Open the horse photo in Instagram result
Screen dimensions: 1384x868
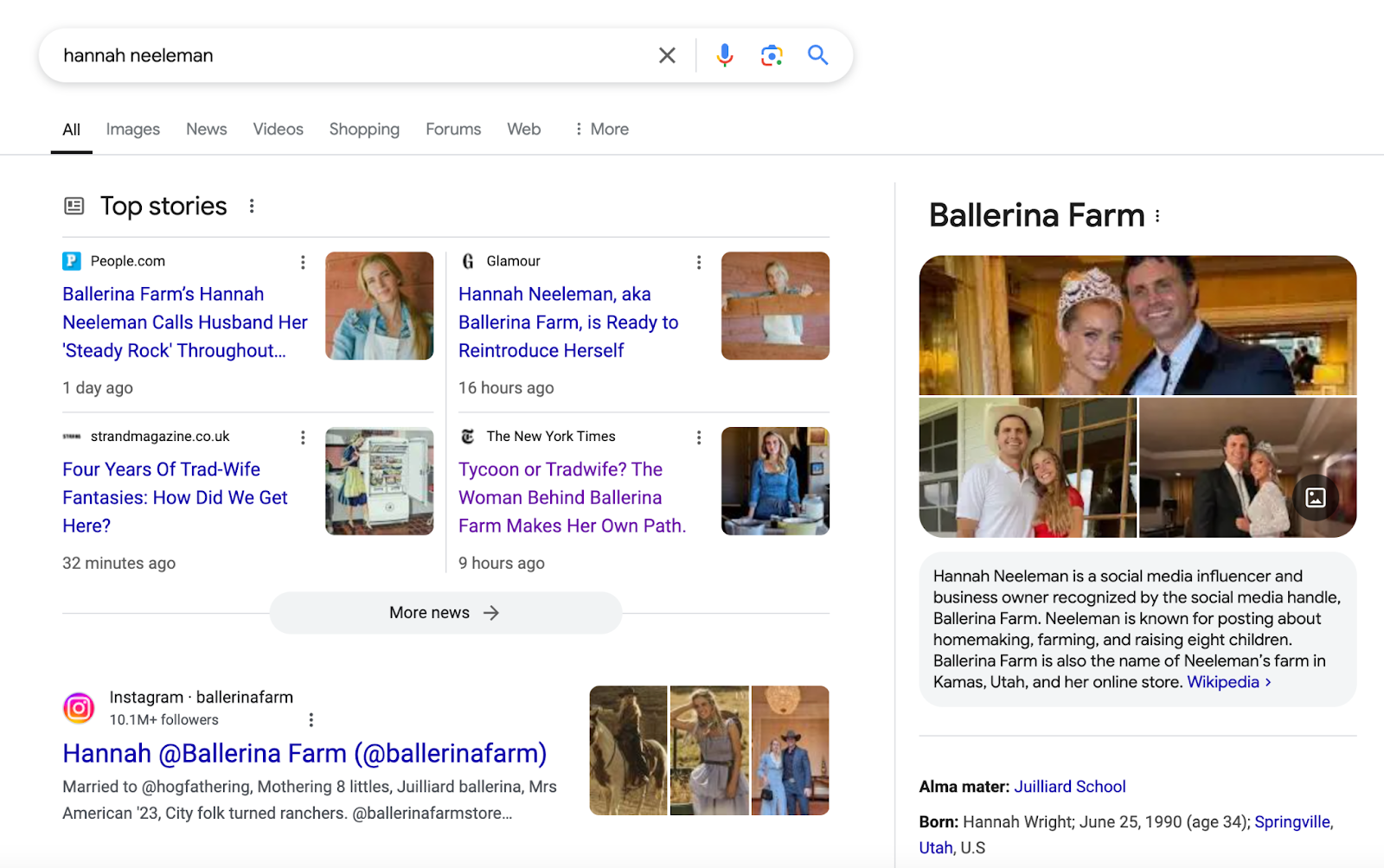coord(628,750)
